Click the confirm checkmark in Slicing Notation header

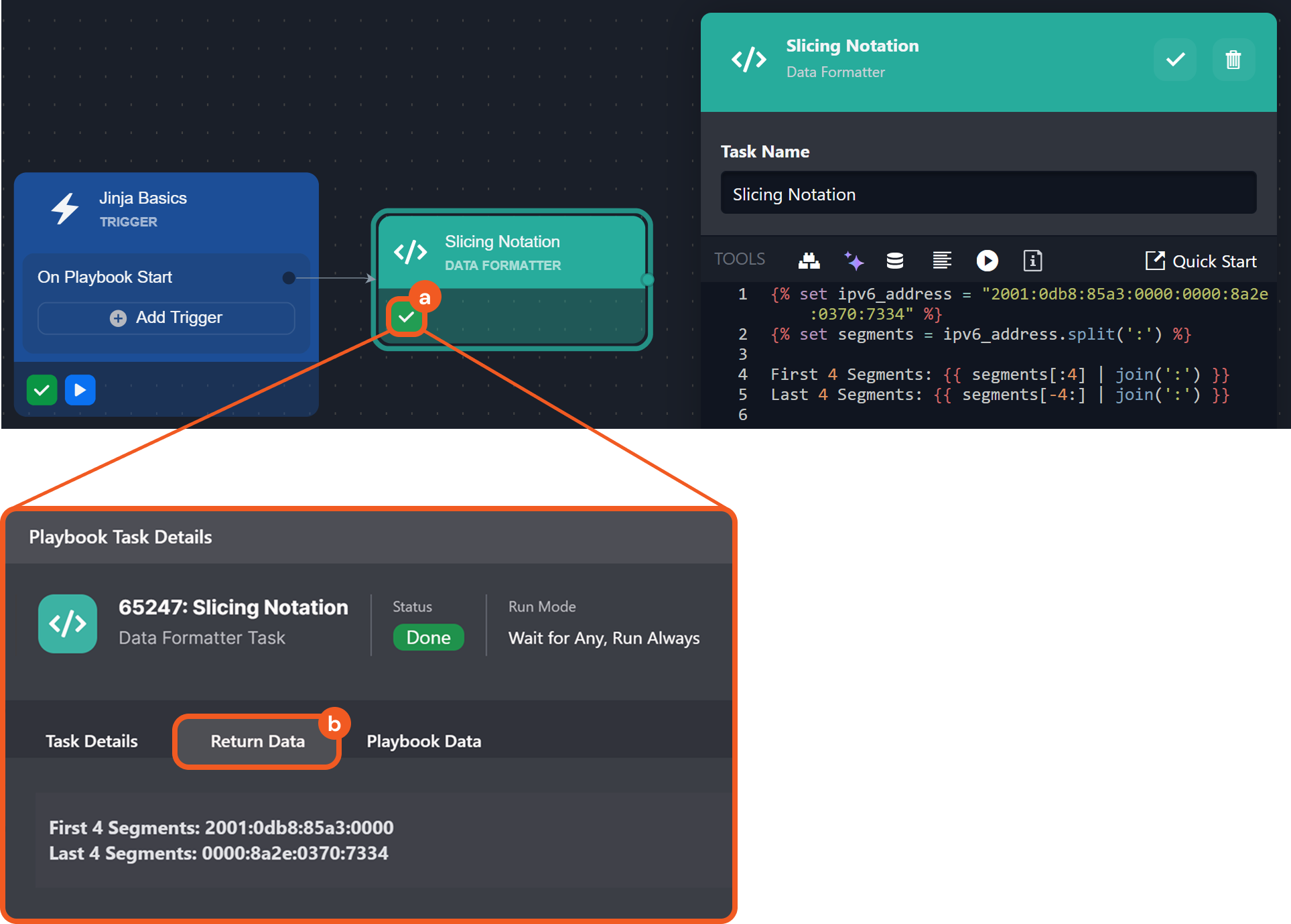tap(1175, 60)
